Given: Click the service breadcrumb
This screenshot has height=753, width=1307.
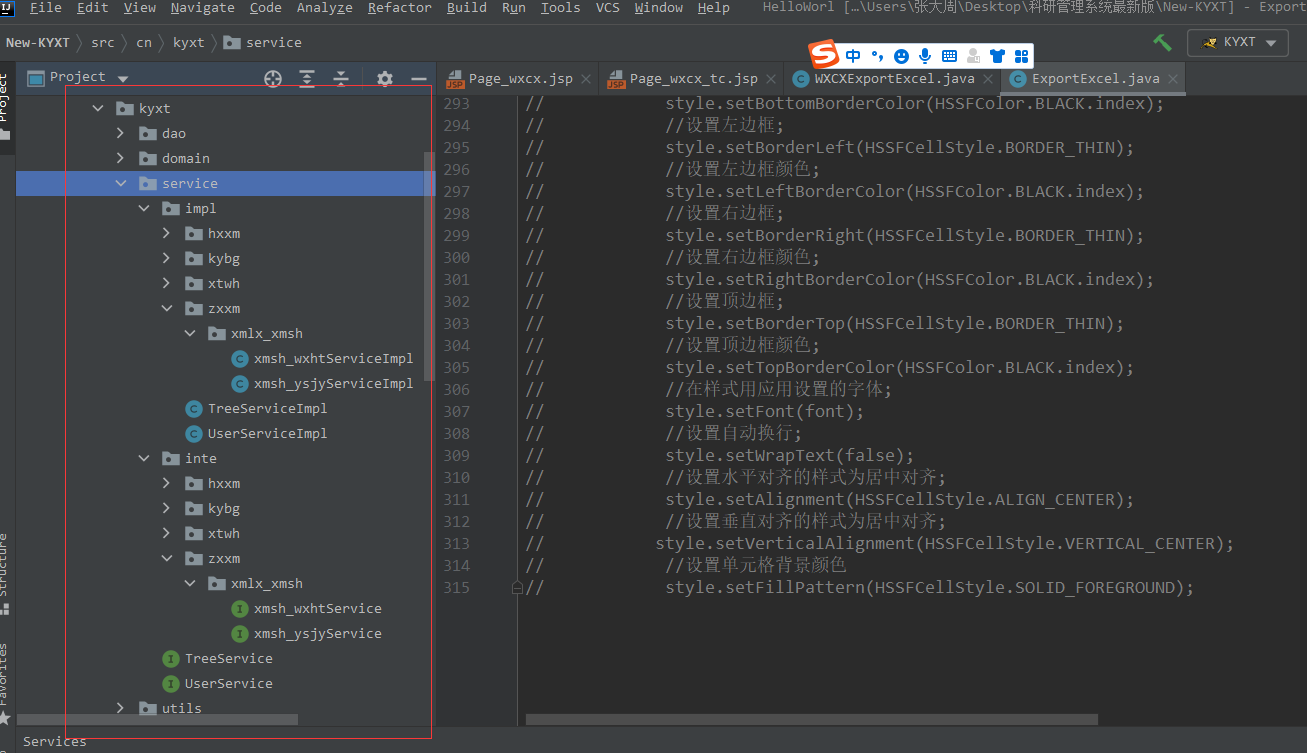Looking at the screenshot, I should [x=263, y=42].
